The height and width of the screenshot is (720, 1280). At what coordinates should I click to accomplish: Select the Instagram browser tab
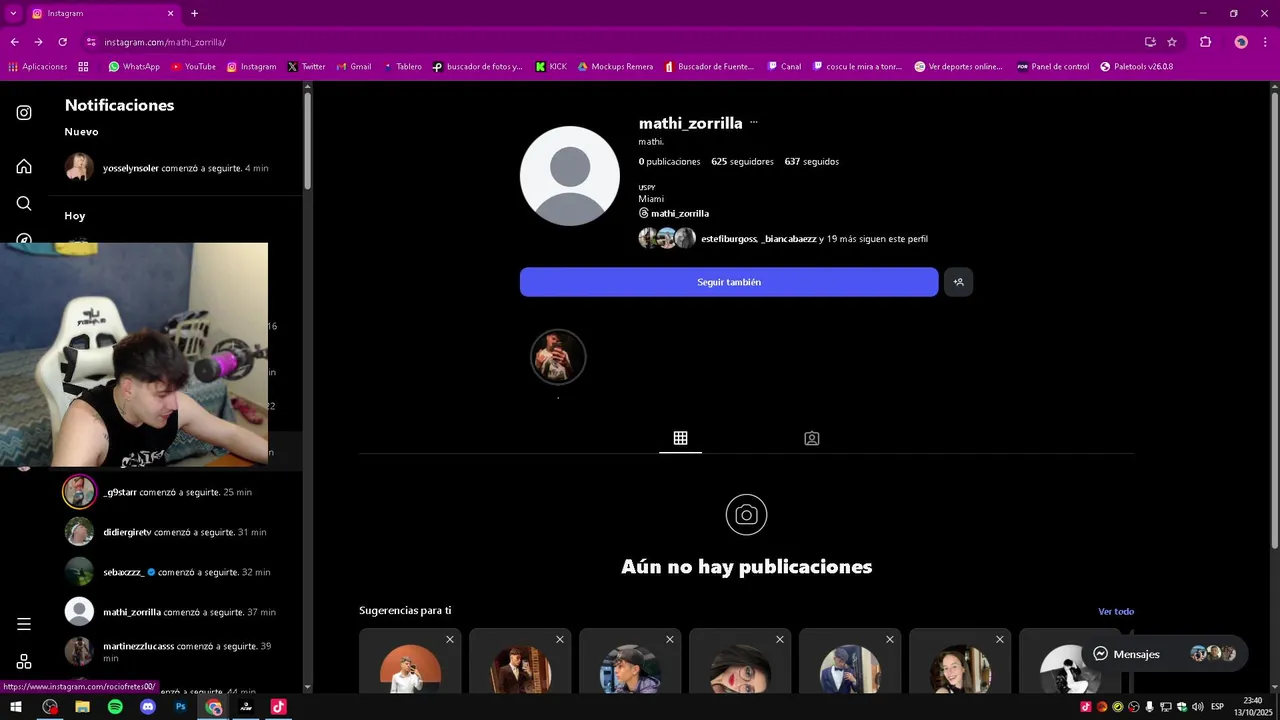click(103, 13)
